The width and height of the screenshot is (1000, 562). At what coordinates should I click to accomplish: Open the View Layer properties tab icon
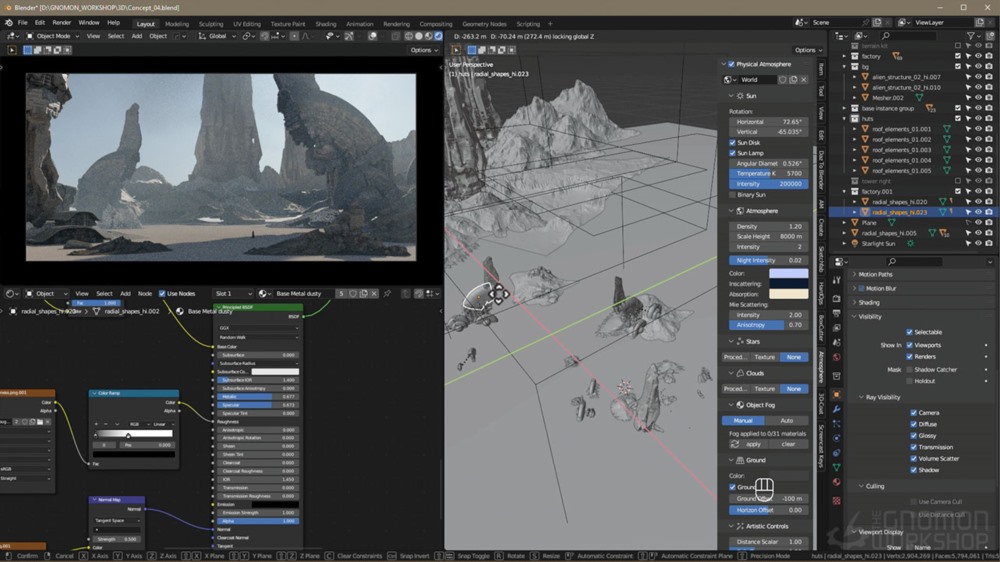click(x=837, y=328)
